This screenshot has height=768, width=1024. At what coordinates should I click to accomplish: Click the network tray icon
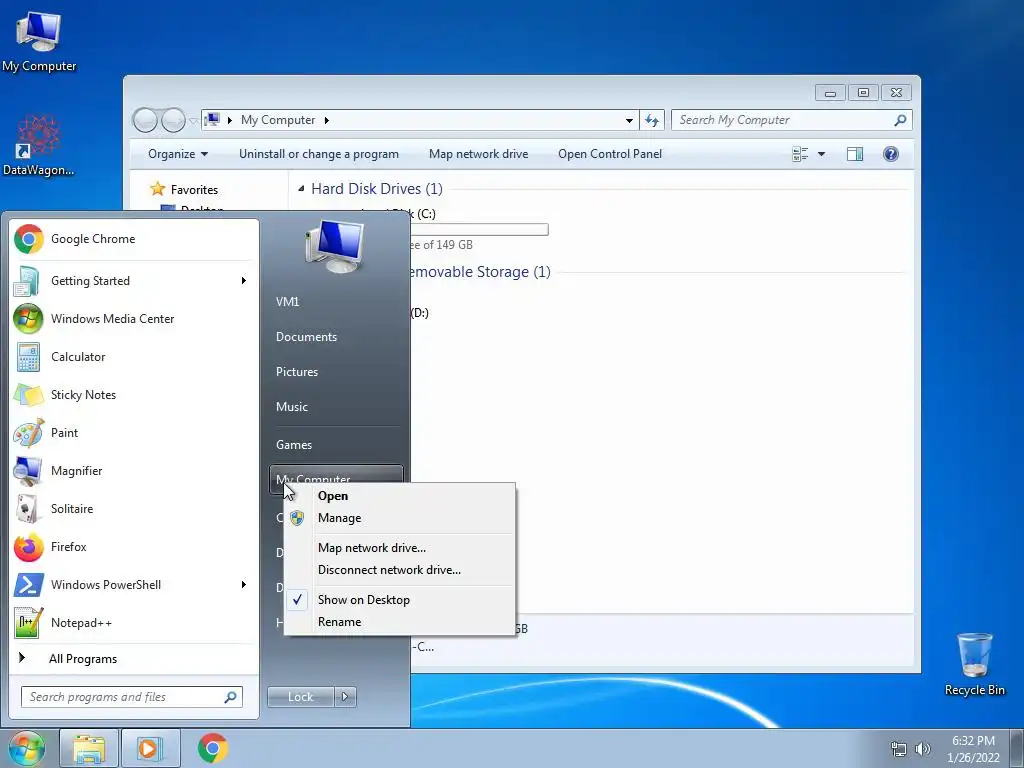click(x=899, y=749)
